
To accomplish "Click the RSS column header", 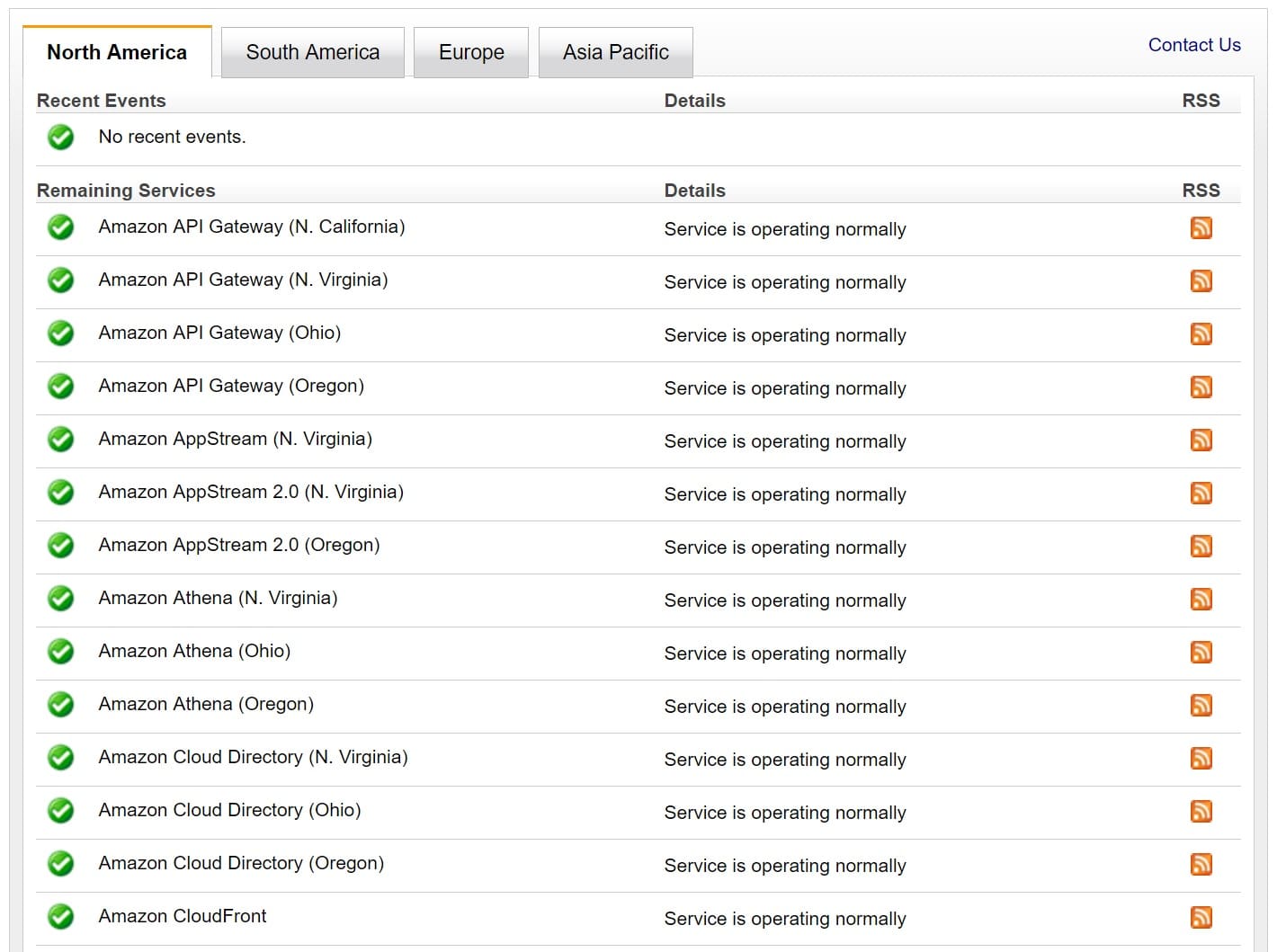I will tap(1201, 190).
